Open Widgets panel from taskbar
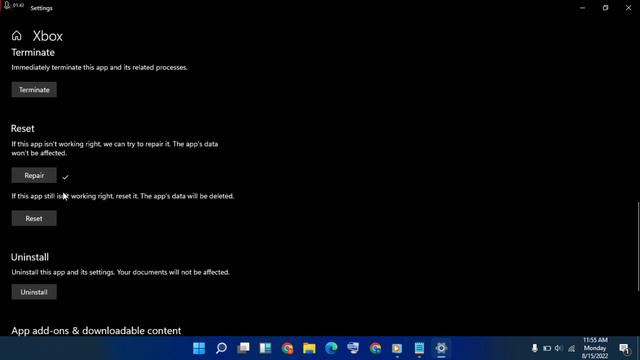This screenshot has width=640, height=360. pos(265,348)
